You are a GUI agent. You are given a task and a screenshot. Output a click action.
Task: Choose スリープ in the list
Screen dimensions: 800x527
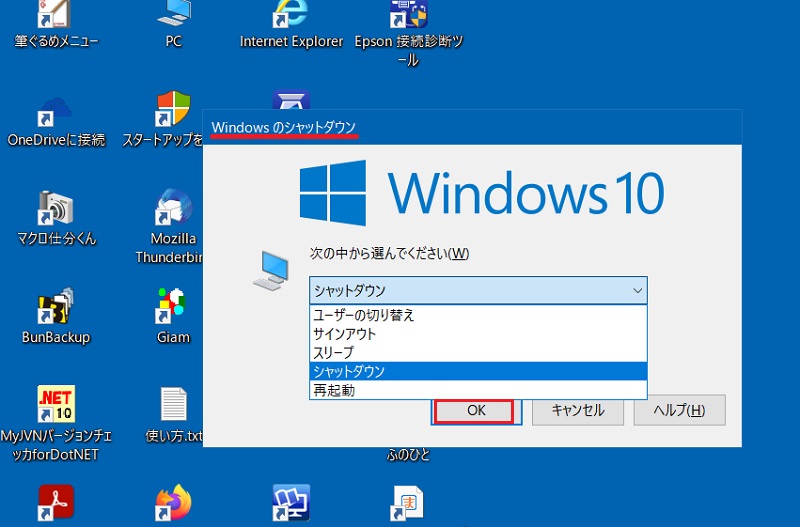(478, 353)
